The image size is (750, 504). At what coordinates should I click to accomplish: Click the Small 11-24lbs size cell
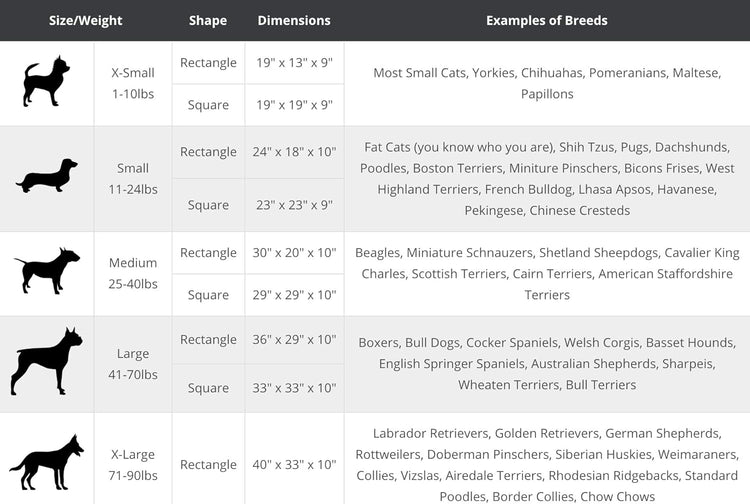click(133, 179)
